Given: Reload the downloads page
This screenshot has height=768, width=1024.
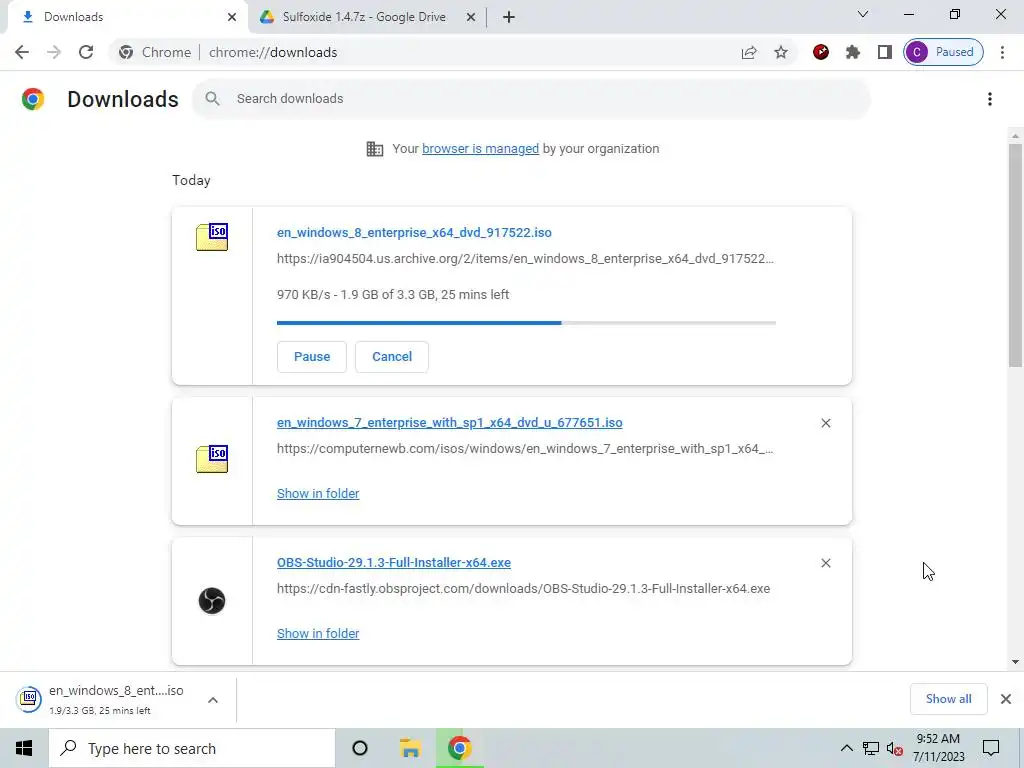Looking at the screenshot, I should coord(86,52).
